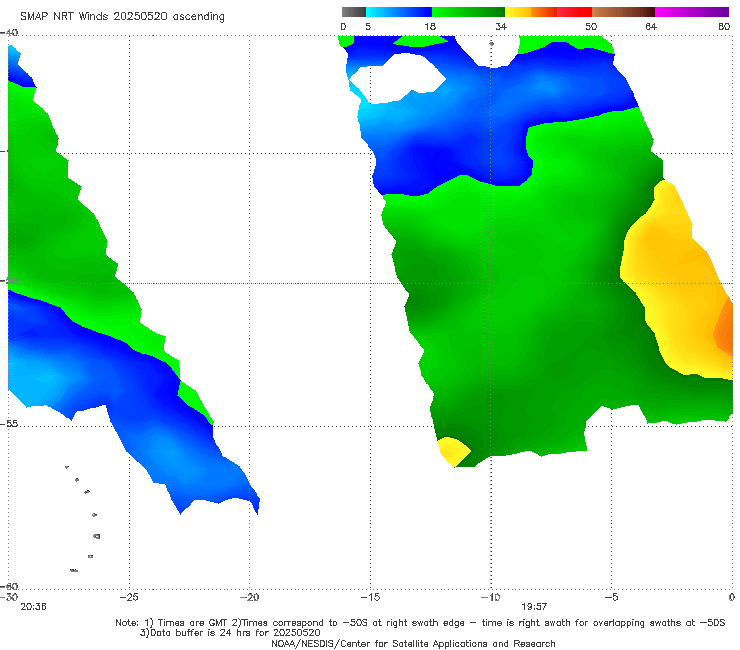Click the longitude label "-25"
Viewport: 740px width, 650px height.
[129, 597]
